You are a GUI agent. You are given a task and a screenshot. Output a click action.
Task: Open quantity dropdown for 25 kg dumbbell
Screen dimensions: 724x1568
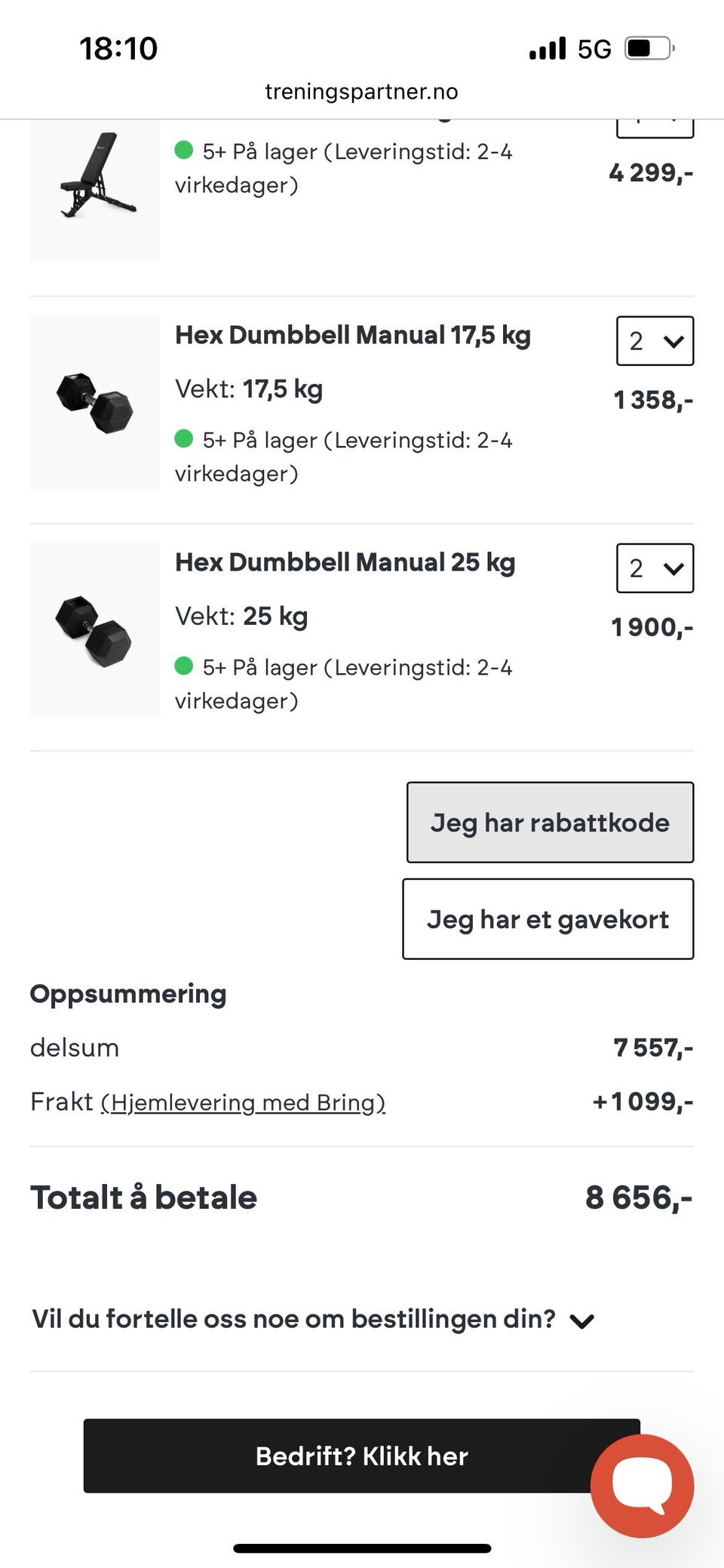tap(655, 568)
